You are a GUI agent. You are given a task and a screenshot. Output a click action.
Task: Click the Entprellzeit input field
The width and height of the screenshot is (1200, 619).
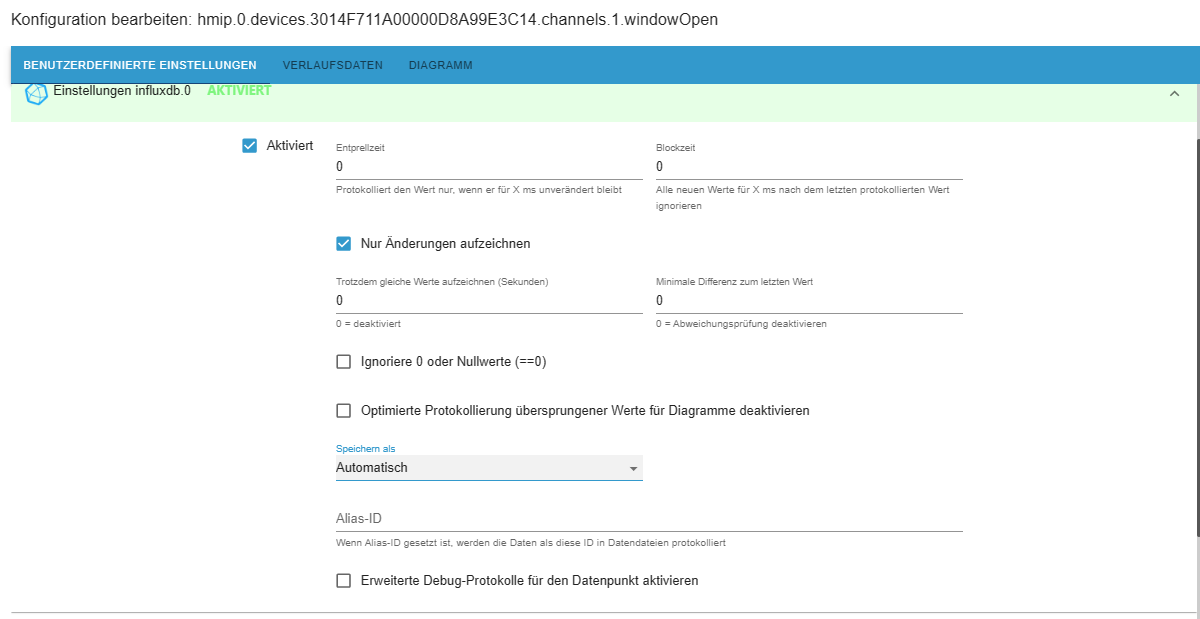pos(488,167)
